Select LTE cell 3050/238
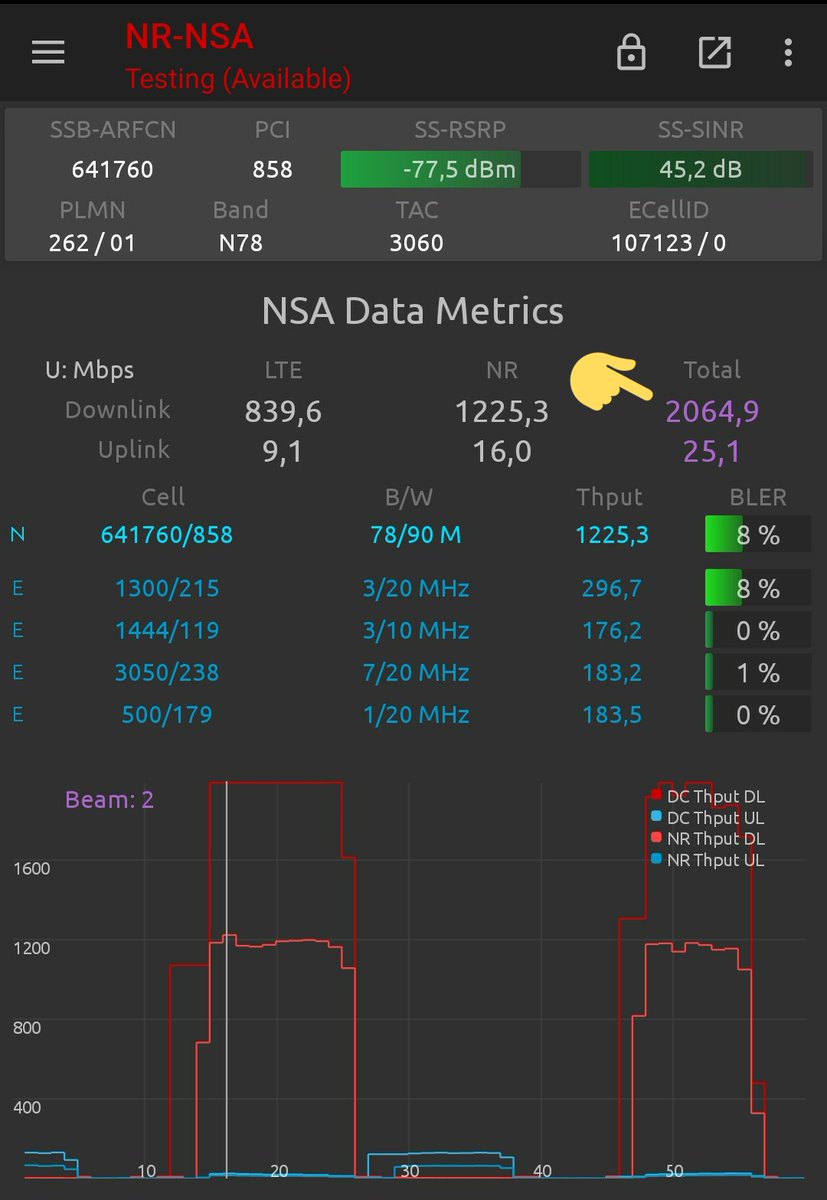Image resolution: width=827 pixels, height=1200 pixels. [x=166, y=673]
